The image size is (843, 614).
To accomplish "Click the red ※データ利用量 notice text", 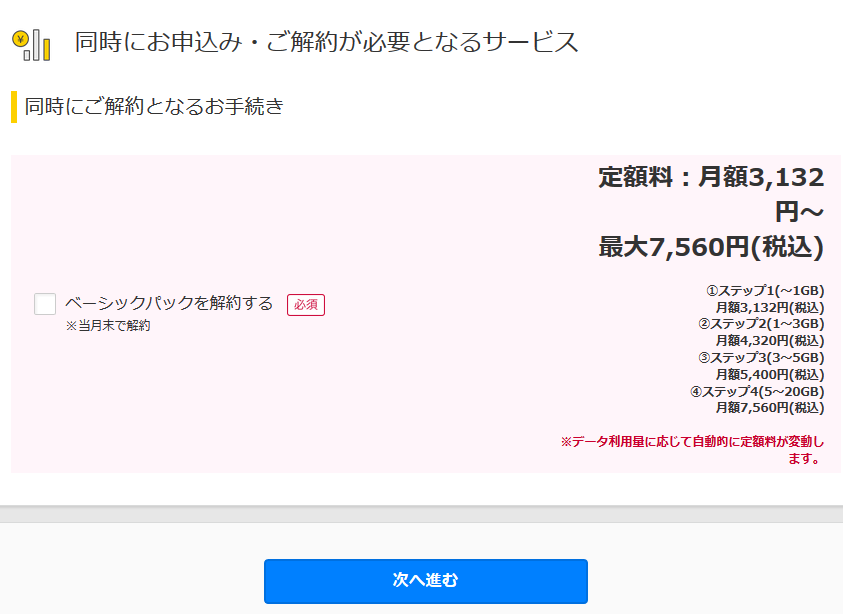I will tap(692, 450).
